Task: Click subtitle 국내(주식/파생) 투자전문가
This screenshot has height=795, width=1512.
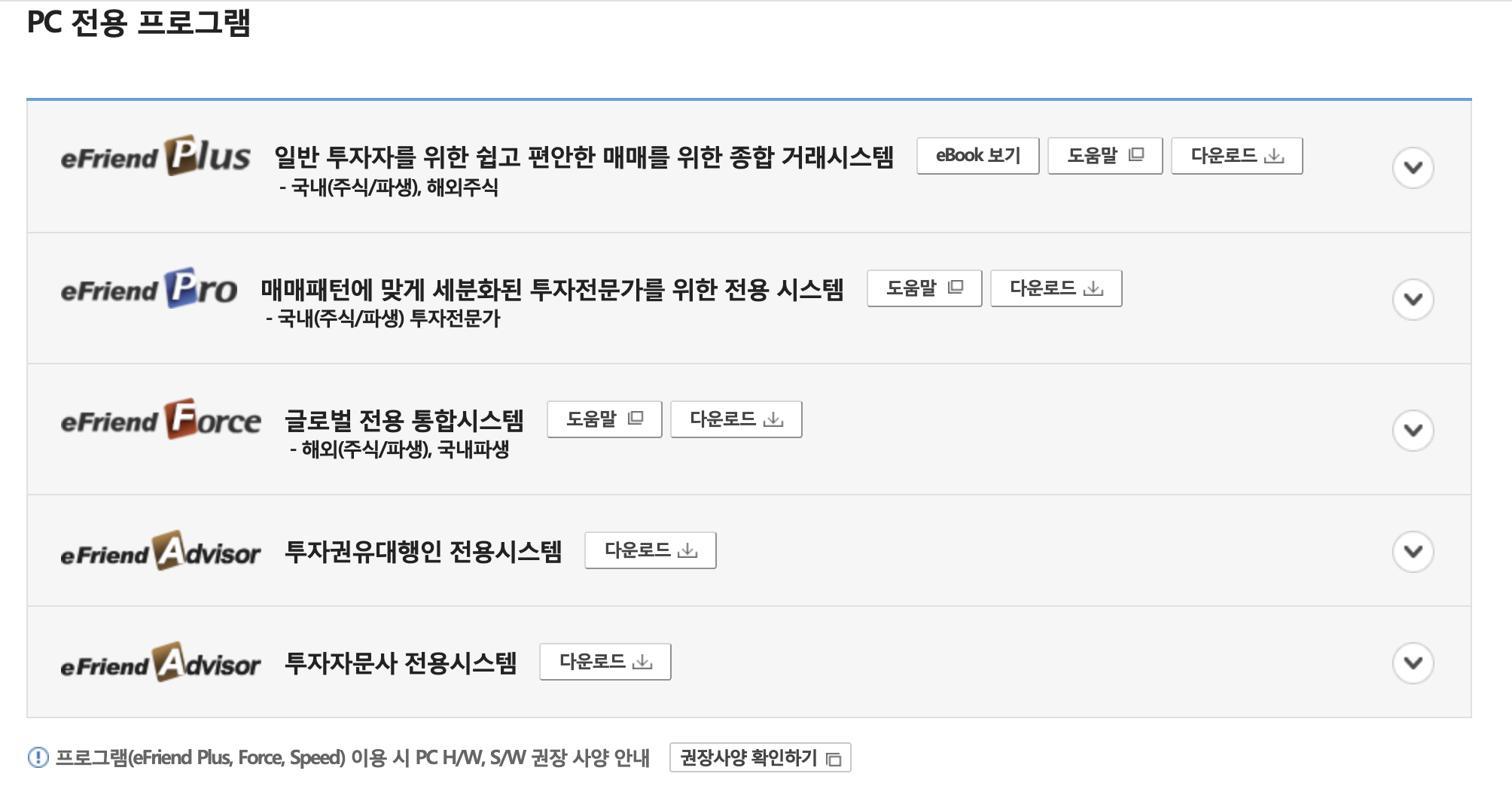Action: tap(383, 318)
